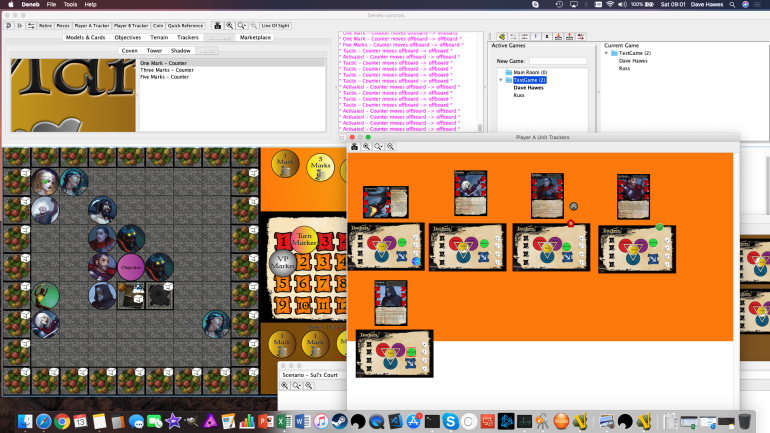The width and height of the screenshot is (770, 433).
Task: Select Main Room in Active Games
Action: pyautogui.click(x=529, y=72)
